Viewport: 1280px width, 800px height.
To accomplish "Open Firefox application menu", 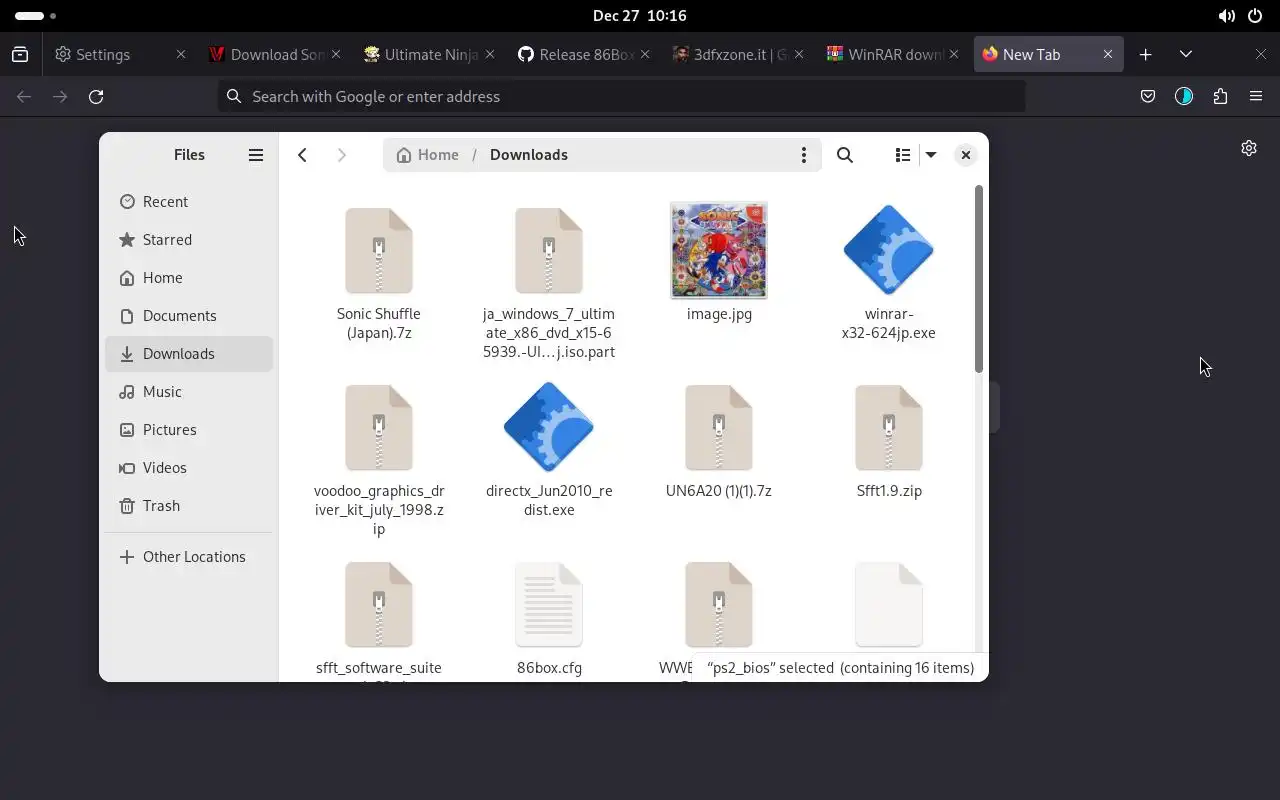I will tap(1256, 97).
